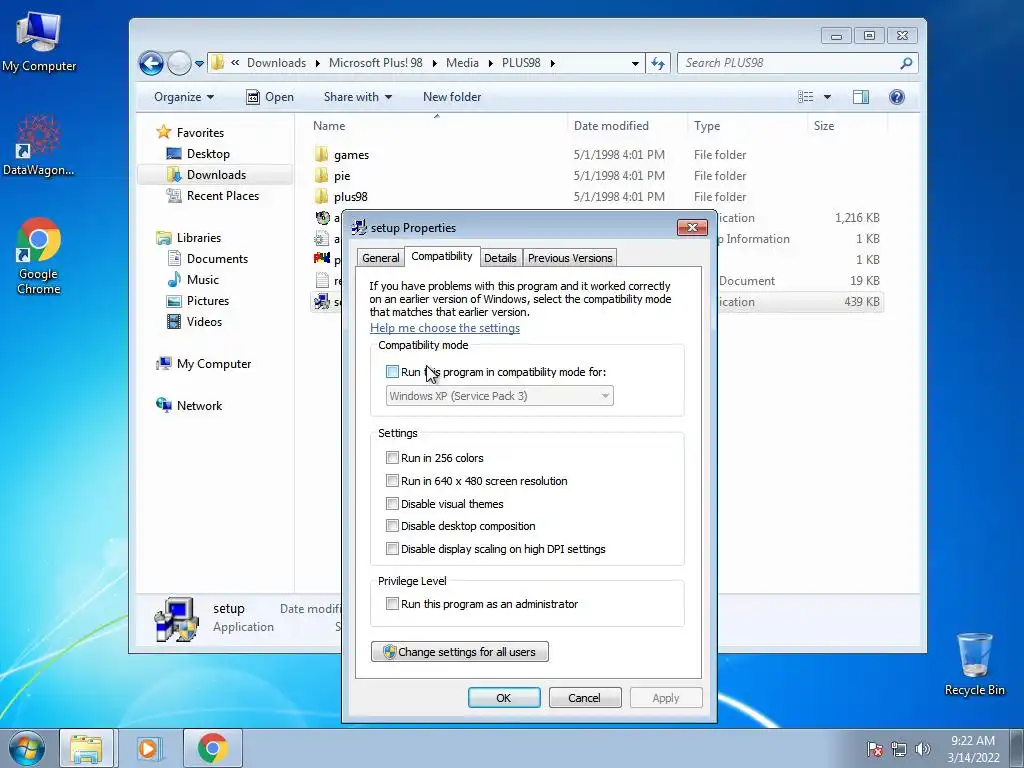Check Disable desktop composition
Viewport: 1024px width, 768px height.
392,526
